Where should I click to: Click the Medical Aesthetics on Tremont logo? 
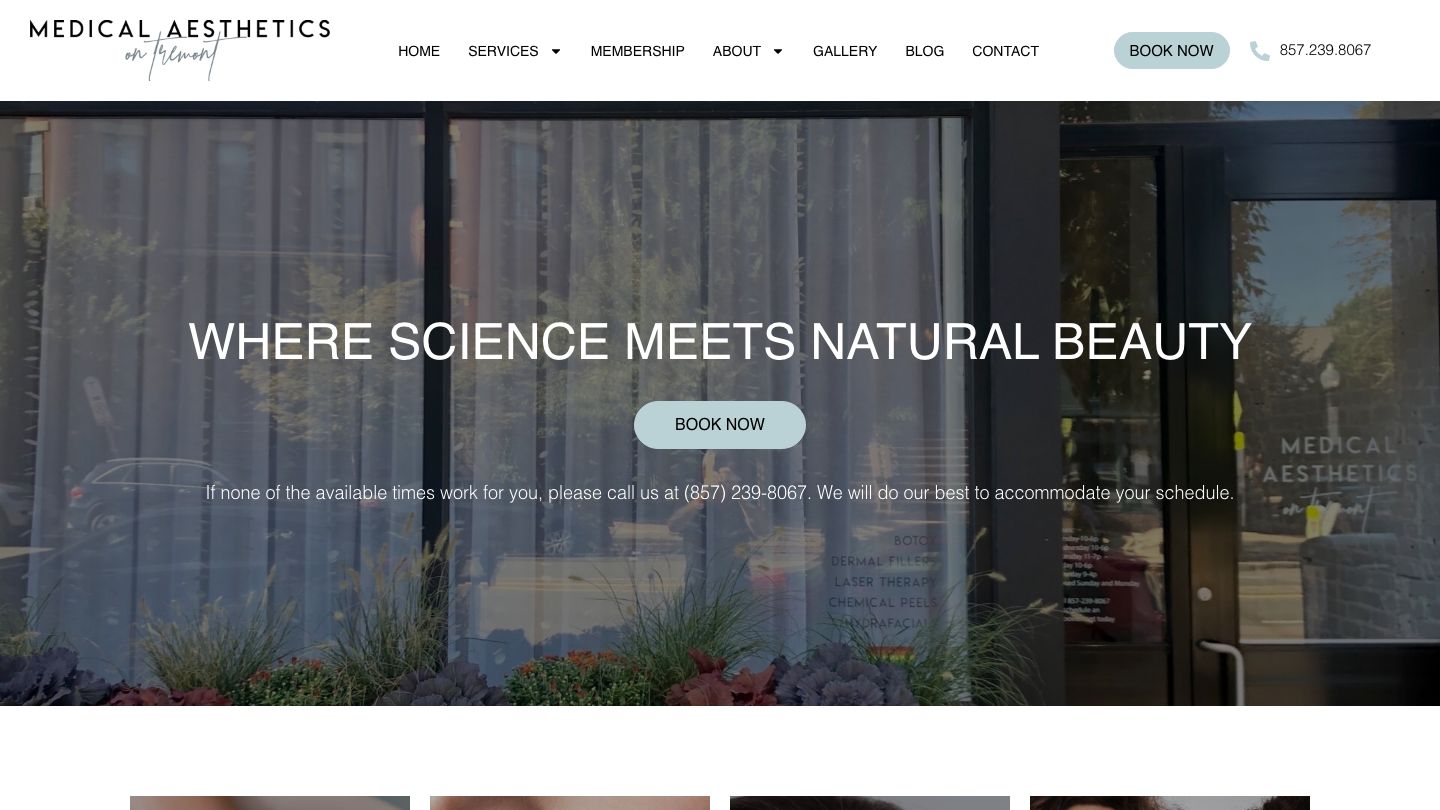click(x=180, y=49)
